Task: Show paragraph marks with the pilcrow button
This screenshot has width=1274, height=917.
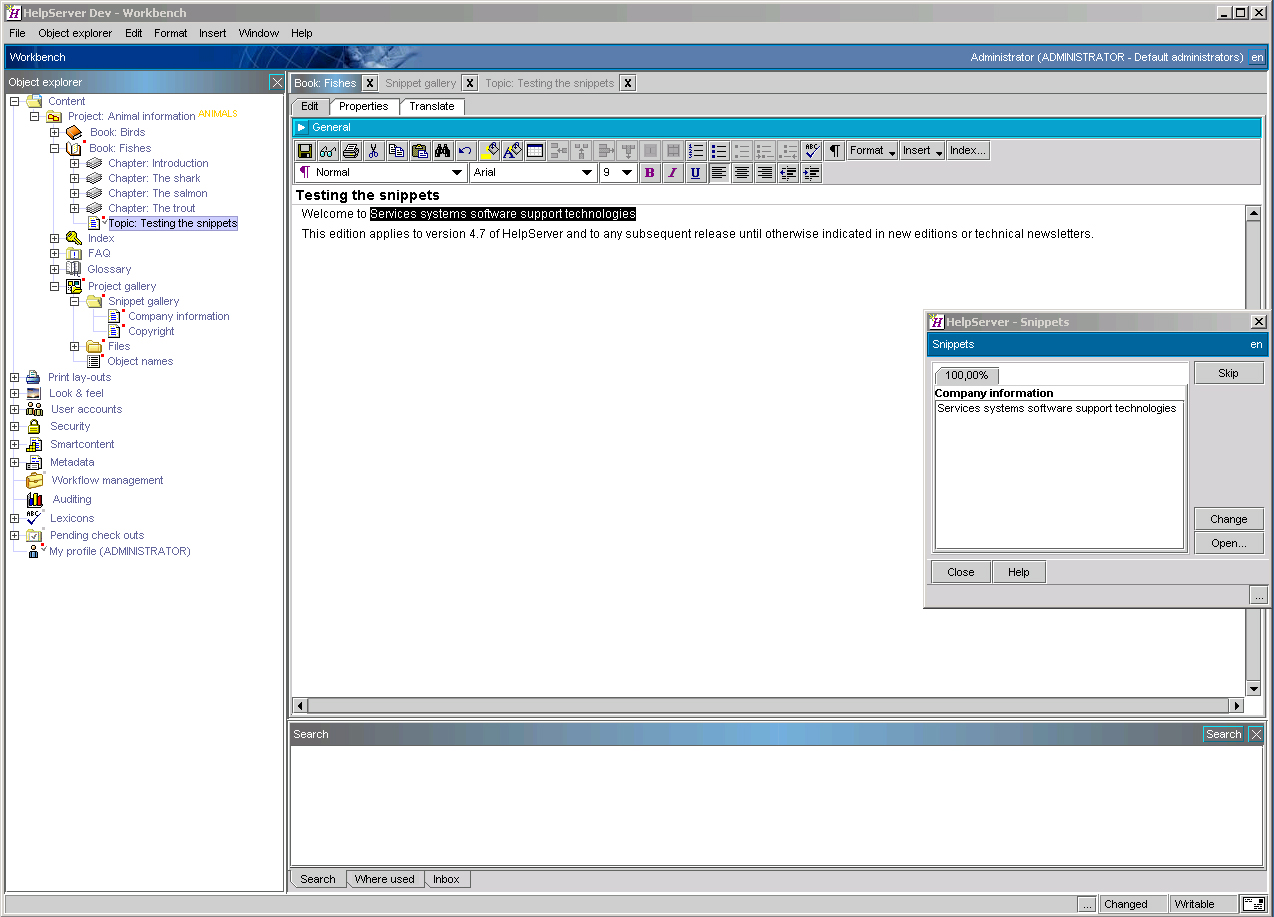Action: coord(834,151)
